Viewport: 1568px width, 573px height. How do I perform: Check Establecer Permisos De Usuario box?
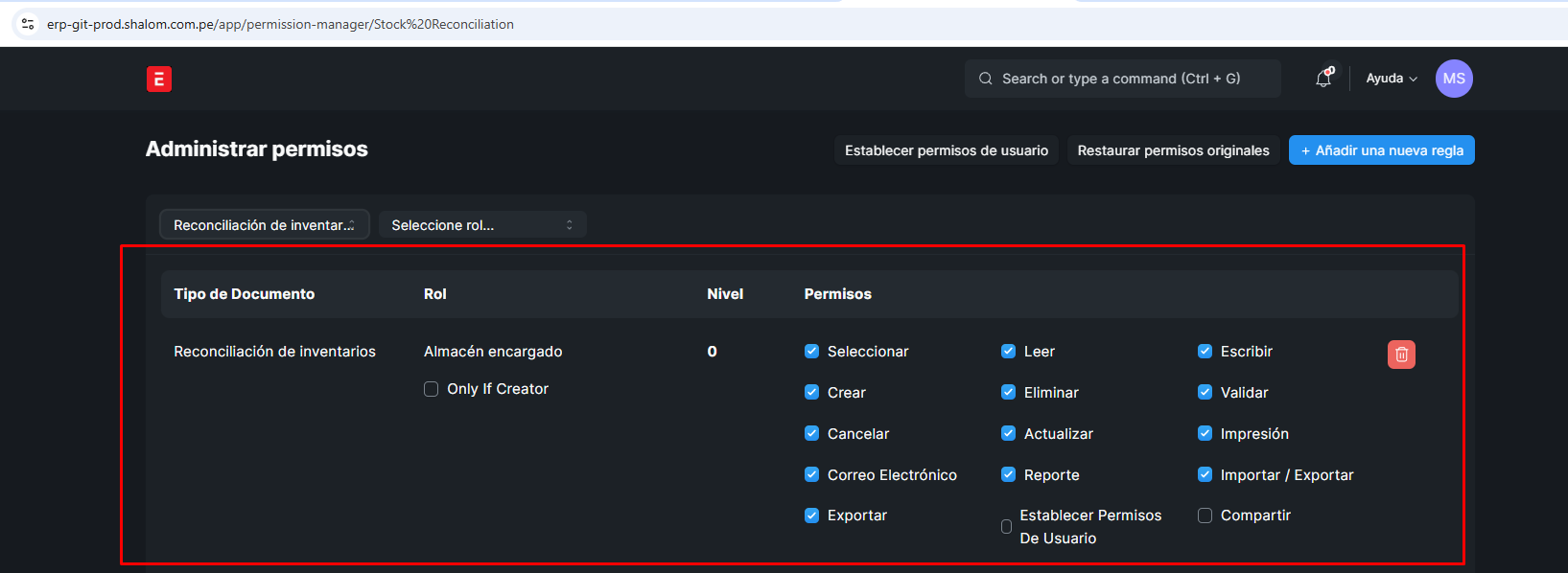tap(1006, 527)
